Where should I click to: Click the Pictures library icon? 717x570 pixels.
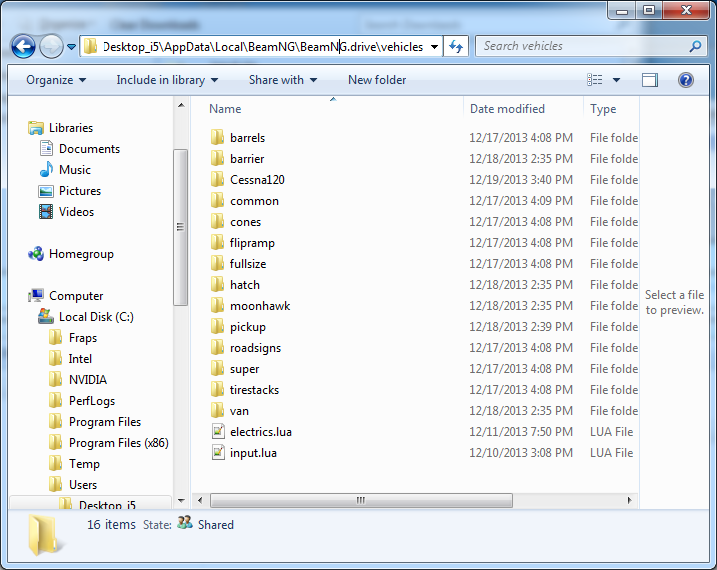(46, 191)
